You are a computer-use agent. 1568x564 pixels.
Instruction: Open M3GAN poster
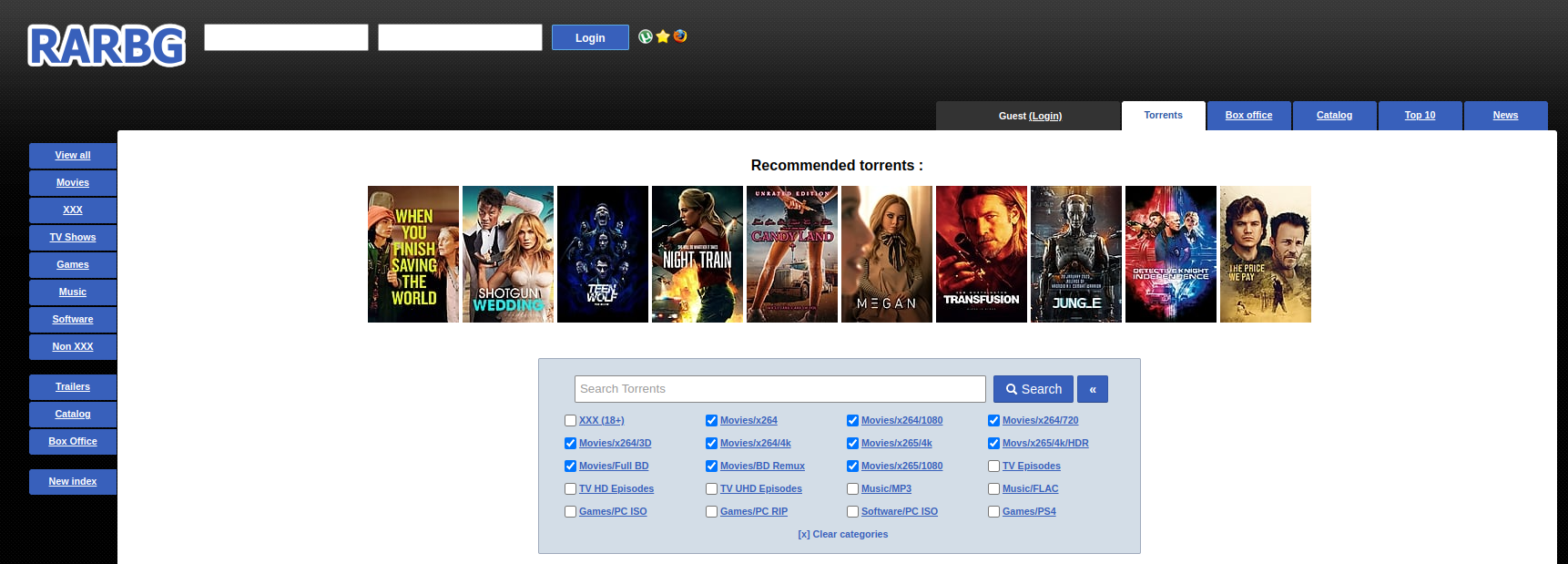tap(887, 254)
